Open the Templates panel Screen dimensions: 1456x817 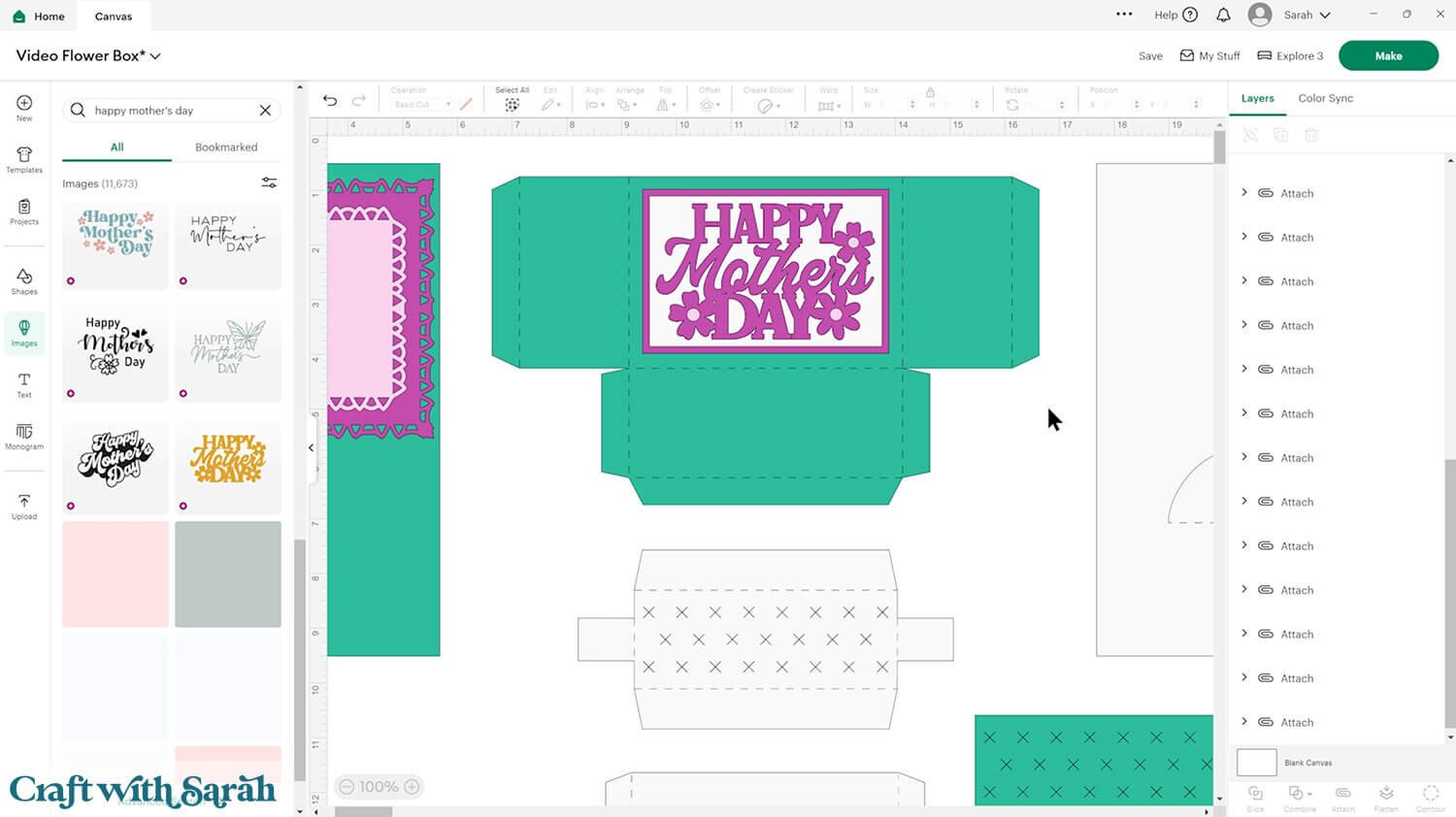[x=24, y=159]
